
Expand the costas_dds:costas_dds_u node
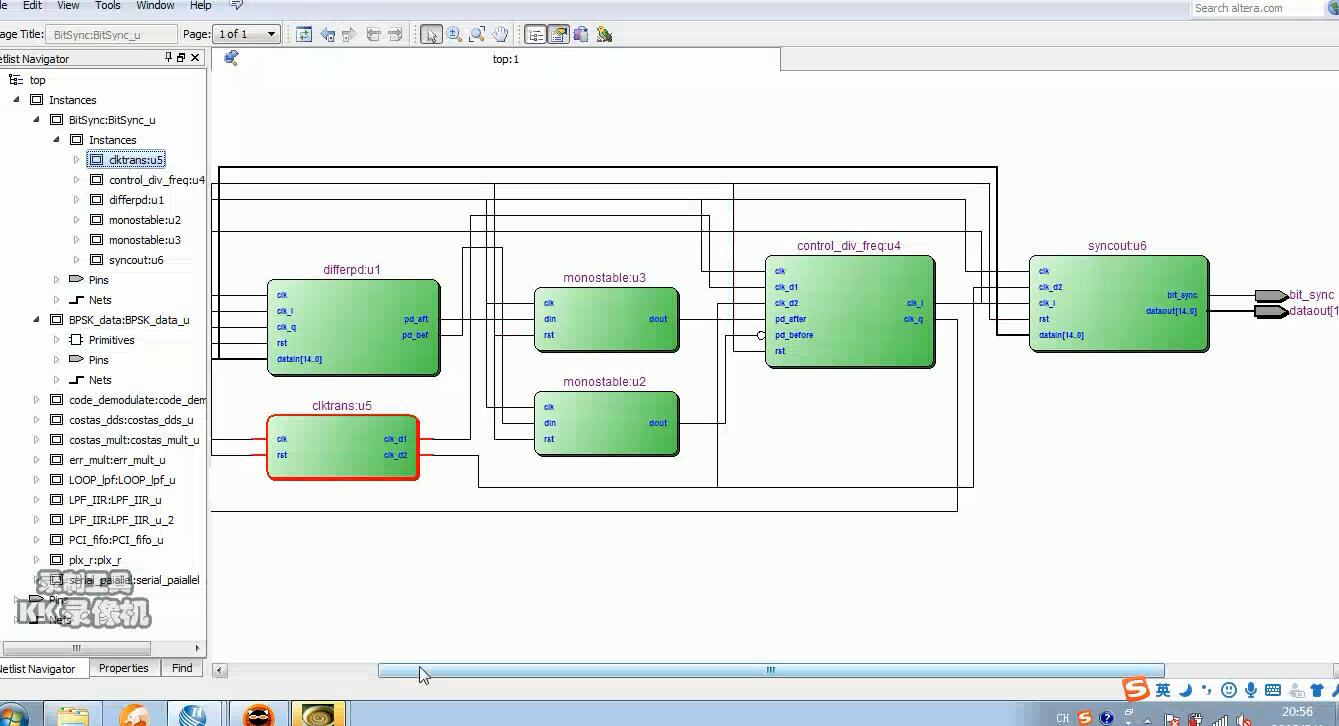click(x=37, y=420)
